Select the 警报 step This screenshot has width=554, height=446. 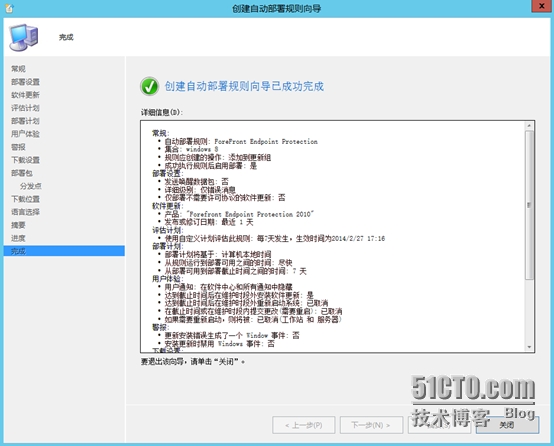coord(18,147)
